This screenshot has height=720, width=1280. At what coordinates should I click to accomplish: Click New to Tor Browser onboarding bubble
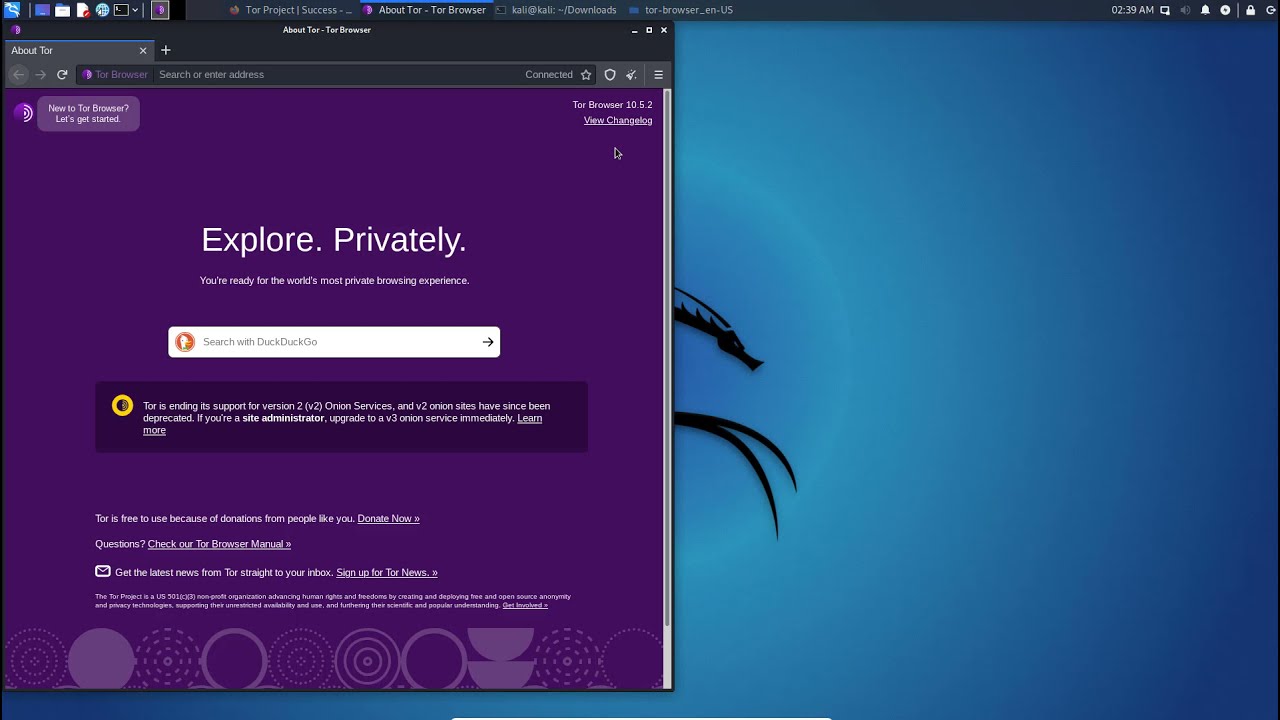point(88,113)
